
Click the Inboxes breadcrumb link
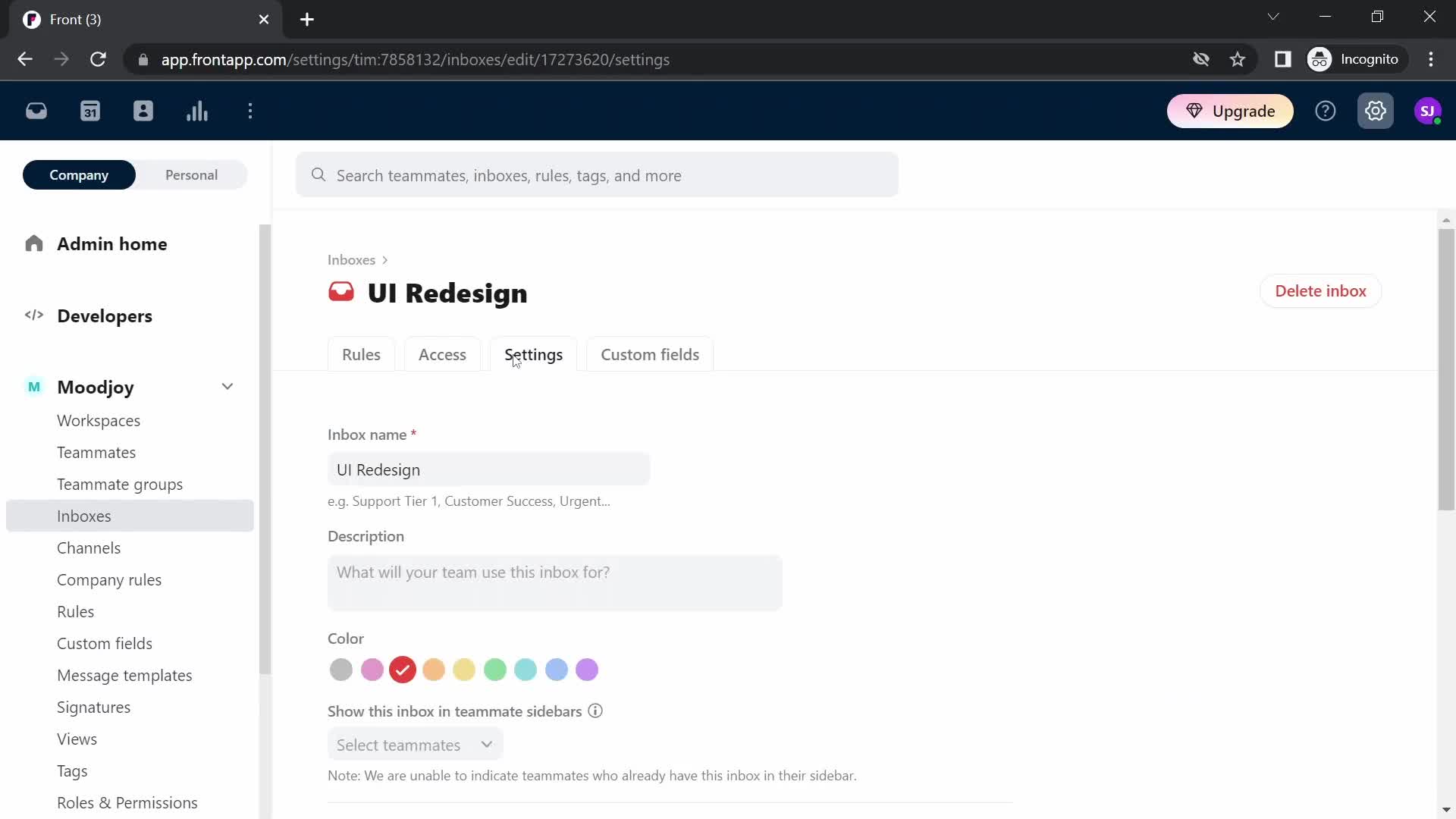point(350,259)
